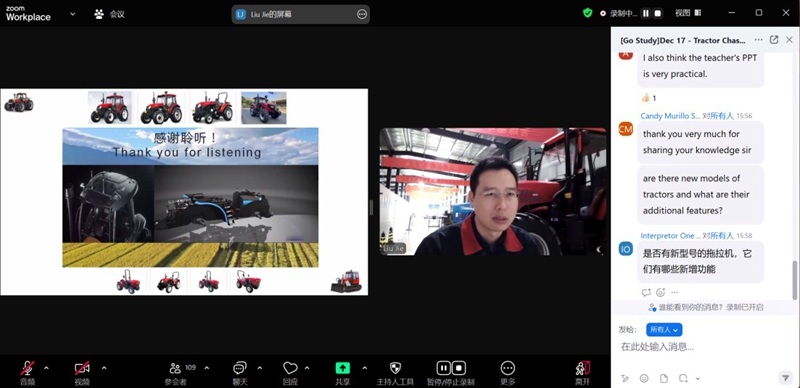Viewport: 800px width, 388px height.
Task: Click the green share screen icon
Action: click(x=342, y=368)
